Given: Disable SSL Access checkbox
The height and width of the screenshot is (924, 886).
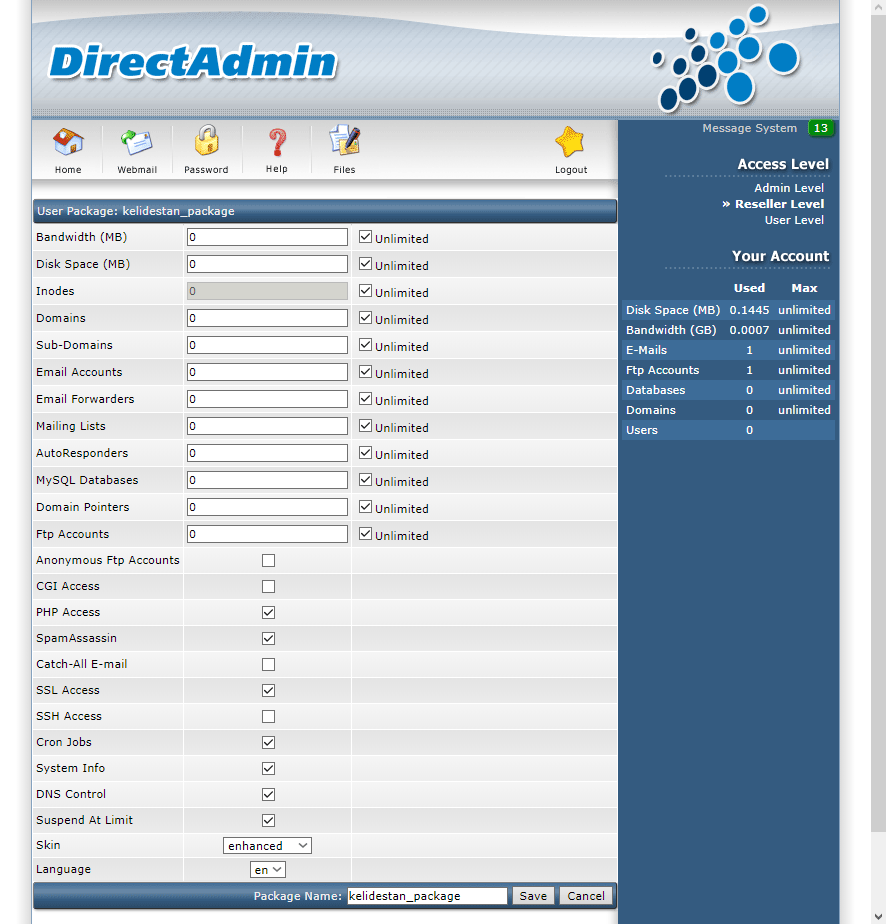Looking at the screenshot, I should click(268, 690).
